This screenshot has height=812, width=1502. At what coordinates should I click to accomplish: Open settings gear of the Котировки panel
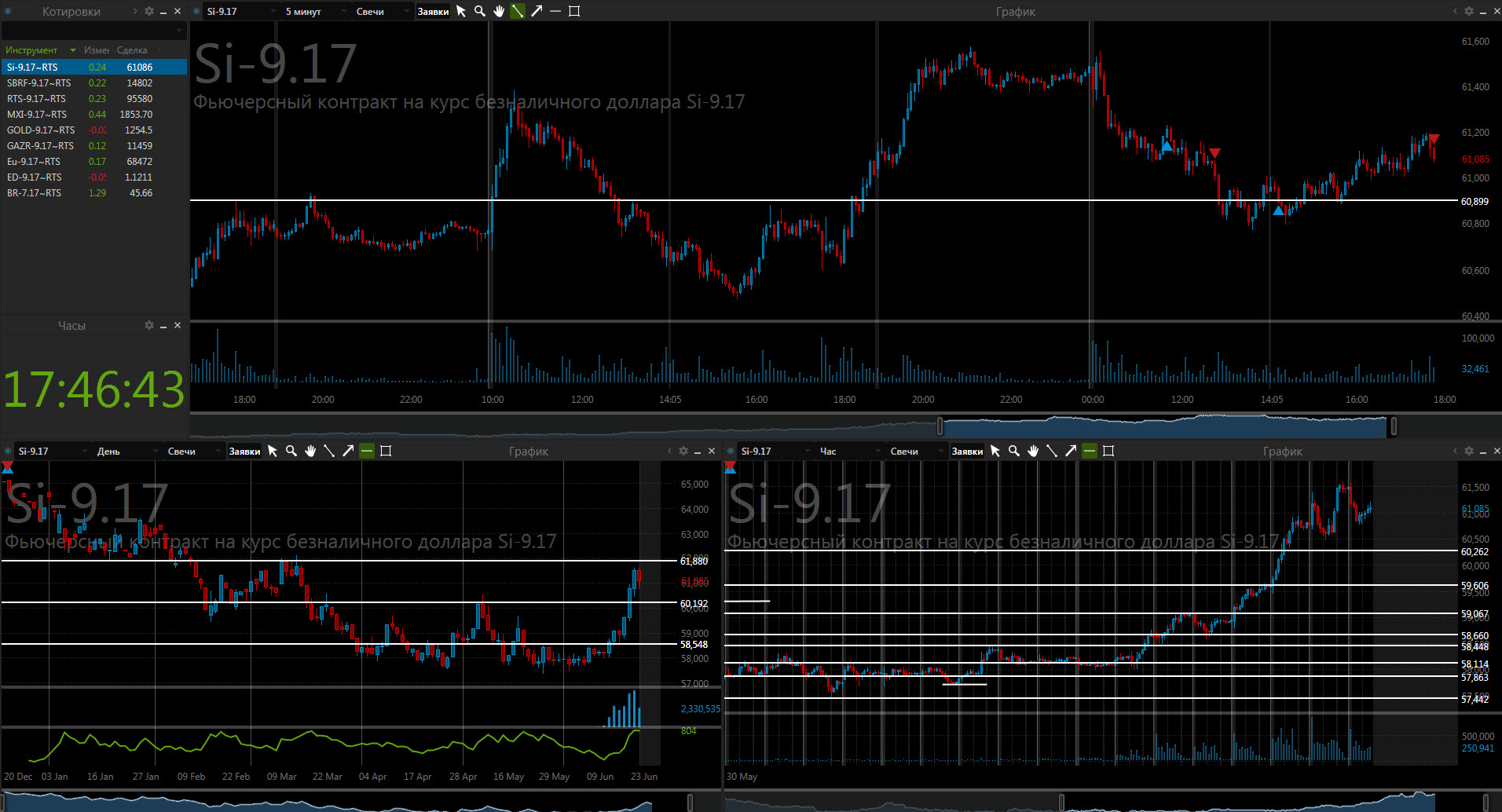pyautogui.click(x=149, y=11)
